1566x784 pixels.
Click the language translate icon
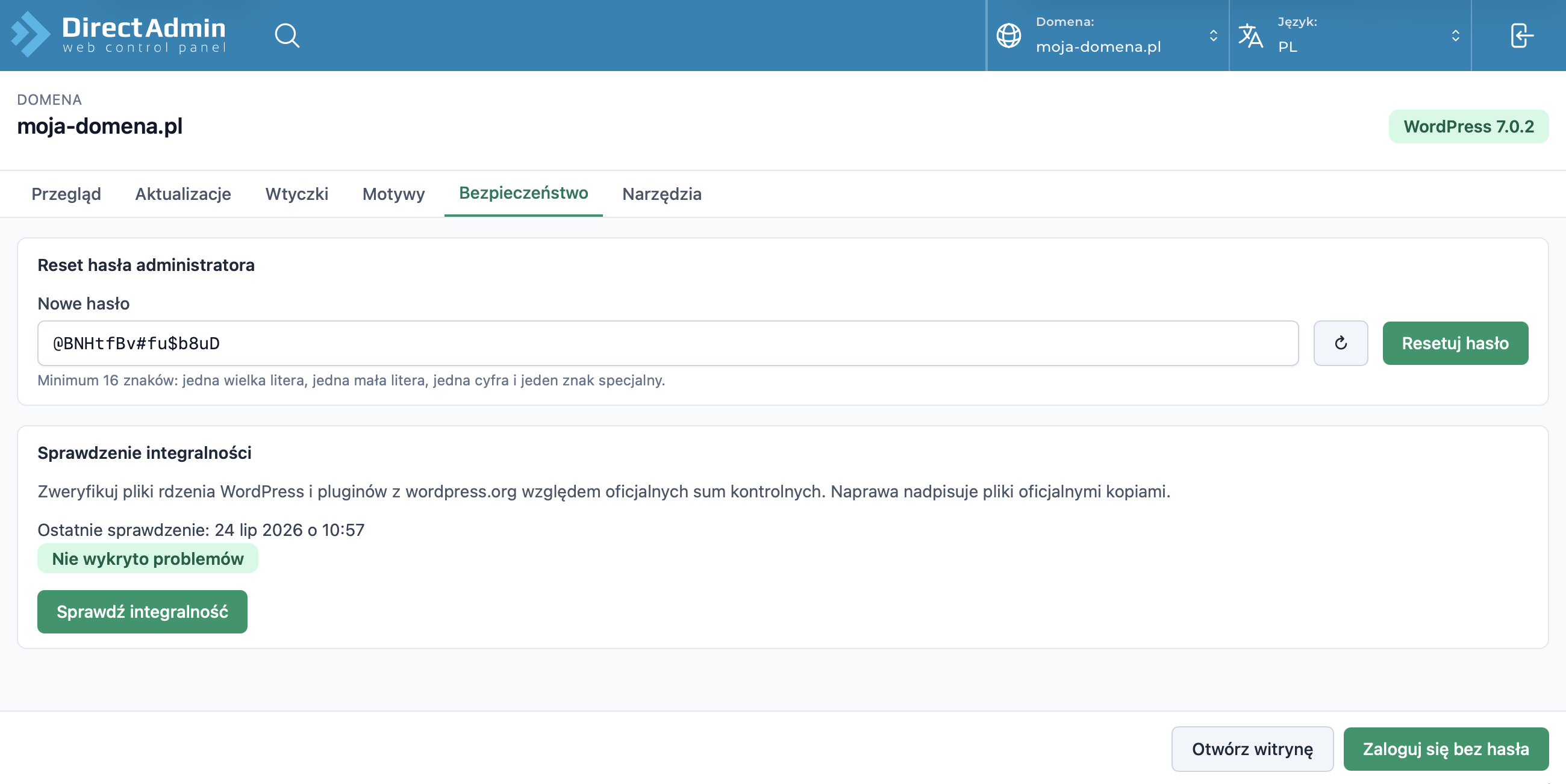1250,36
